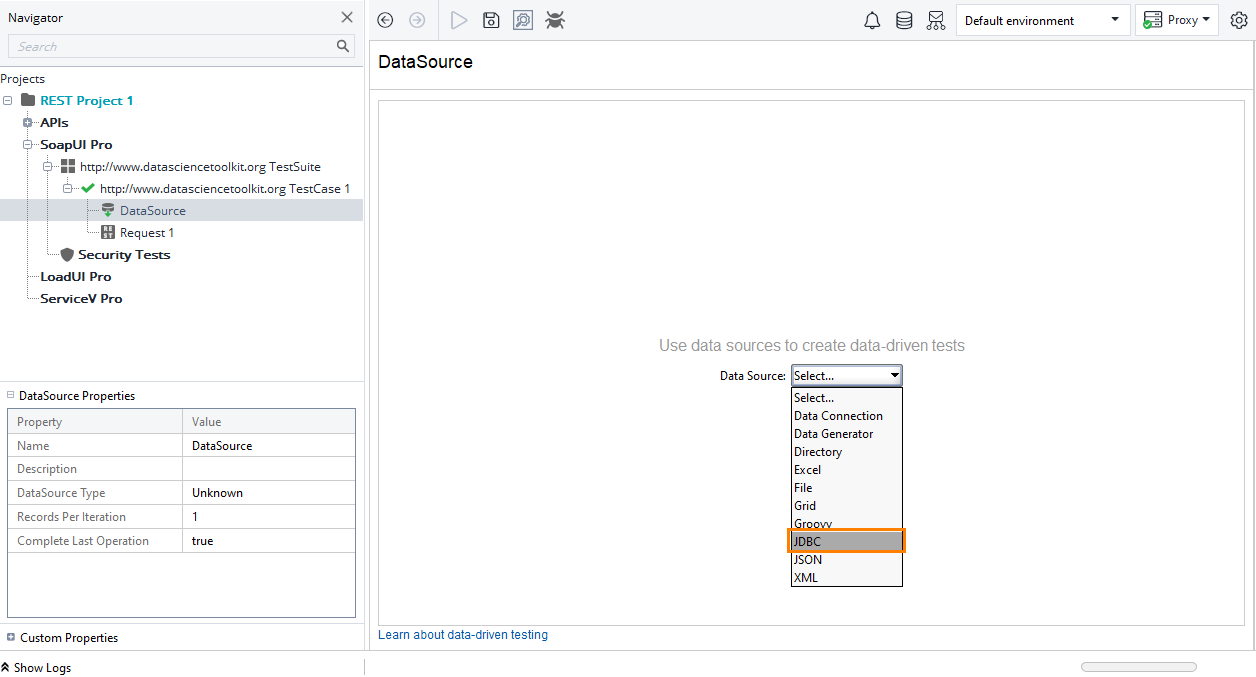Click the Value column header

[269, 421]
